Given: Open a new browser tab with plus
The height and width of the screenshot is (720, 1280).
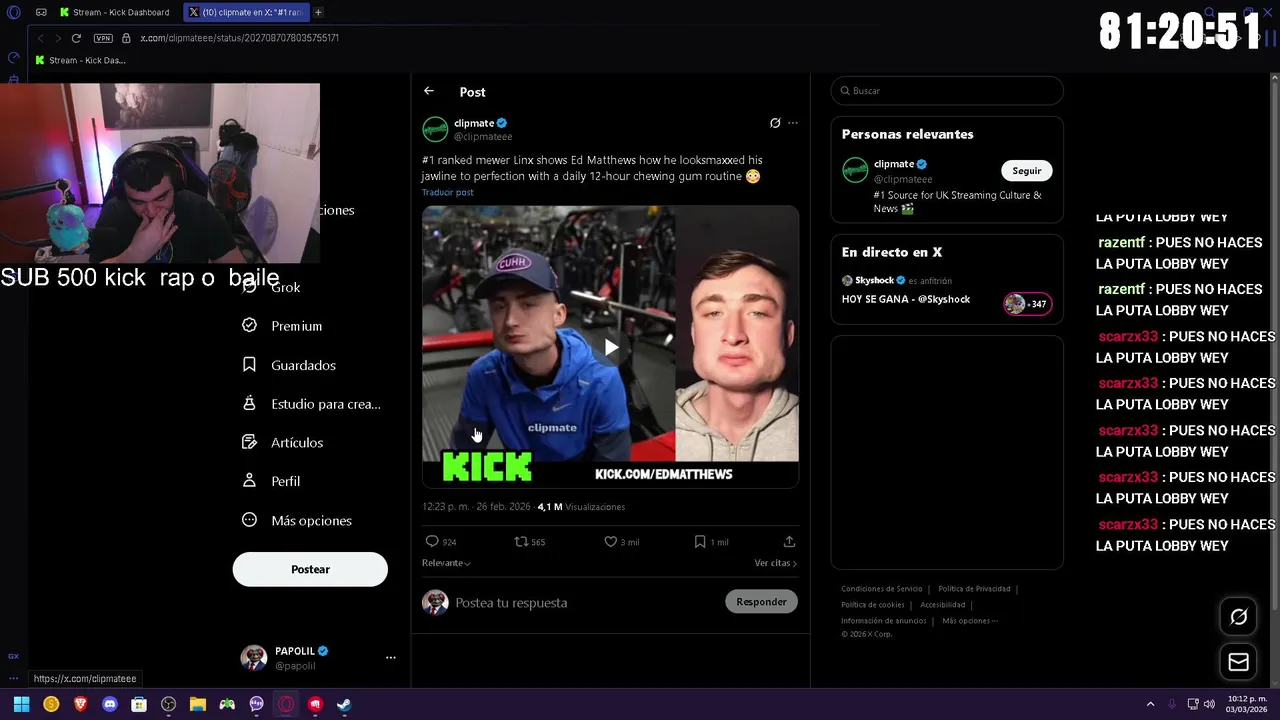Looking at the screenshot, I should point(318,12).
